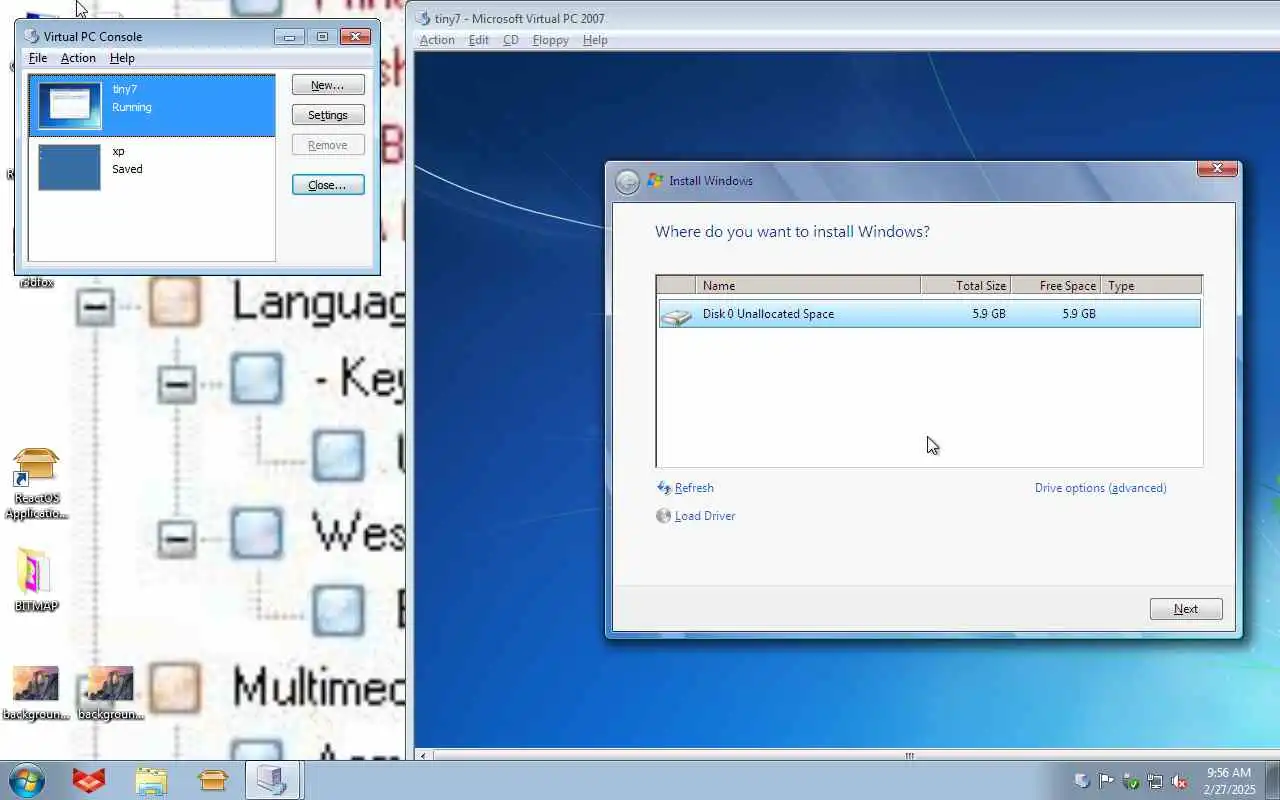
Task: Open Edit menu in the tiny7 window
Action: click(479, 40)
